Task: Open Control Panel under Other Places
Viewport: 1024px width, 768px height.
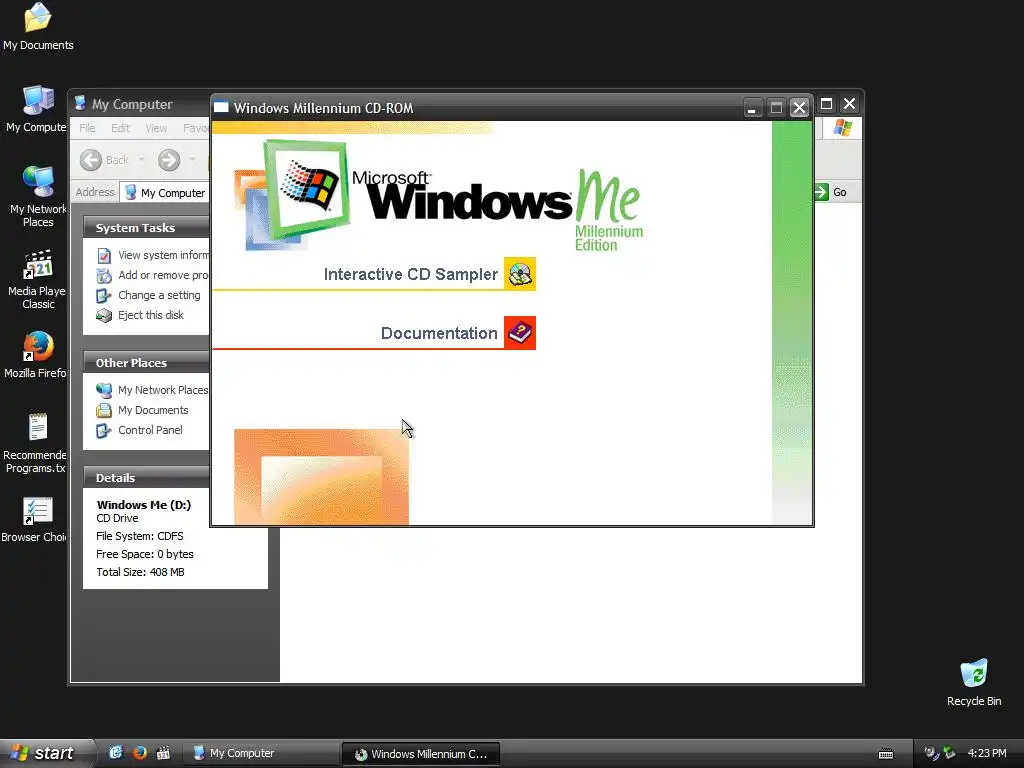Action: pos(150,430)
